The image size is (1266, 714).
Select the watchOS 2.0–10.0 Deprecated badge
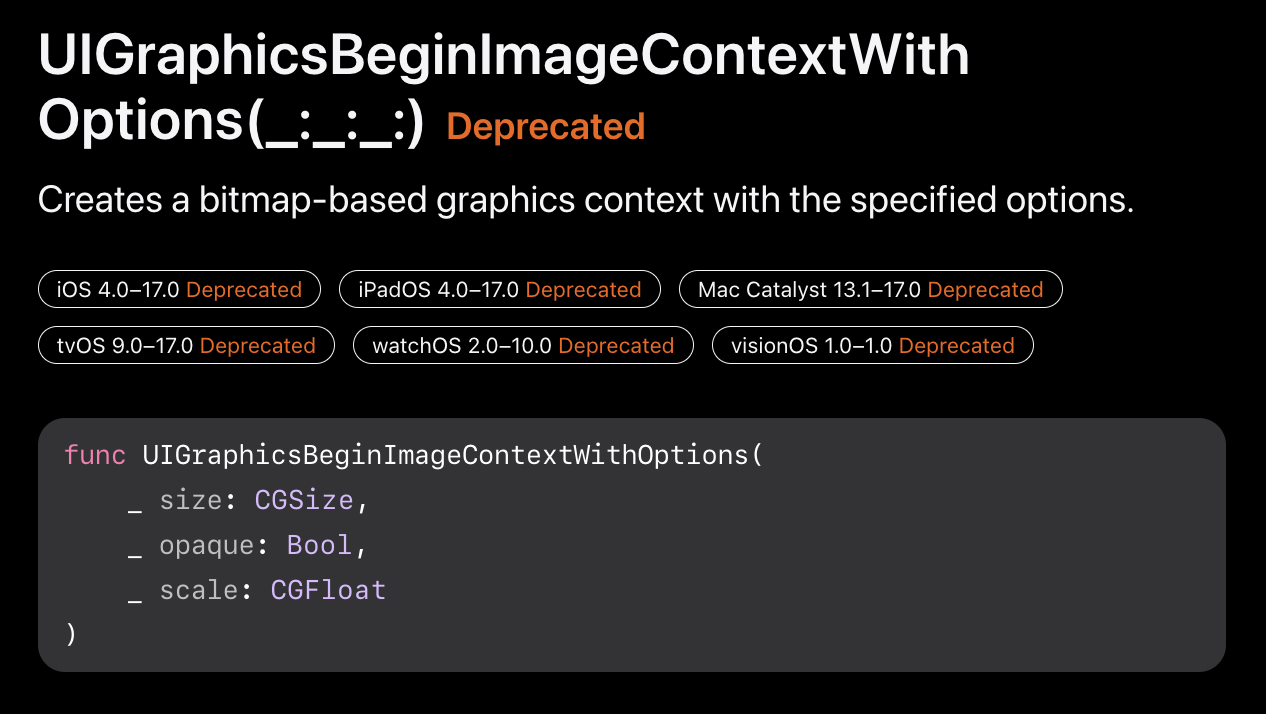(523, 346)
